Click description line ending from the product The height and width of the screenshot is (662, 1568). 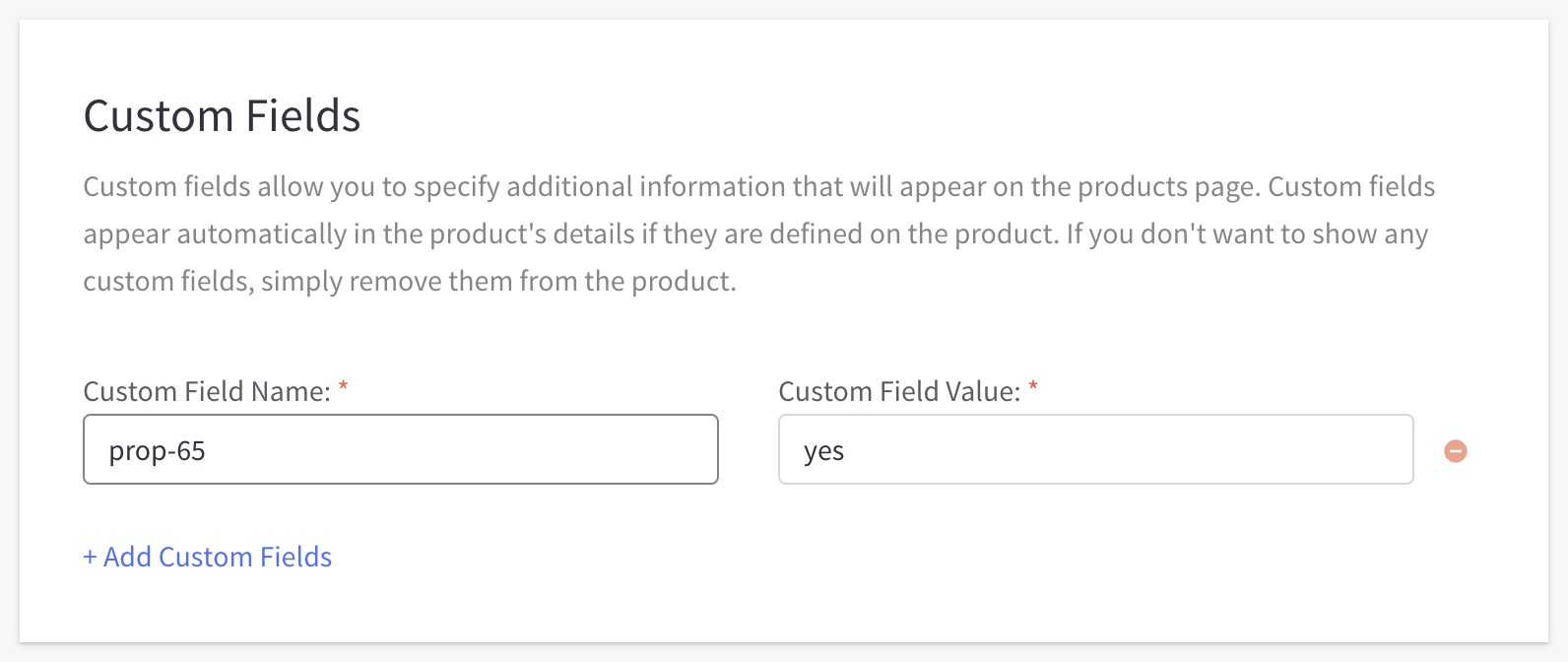point(409,282)
